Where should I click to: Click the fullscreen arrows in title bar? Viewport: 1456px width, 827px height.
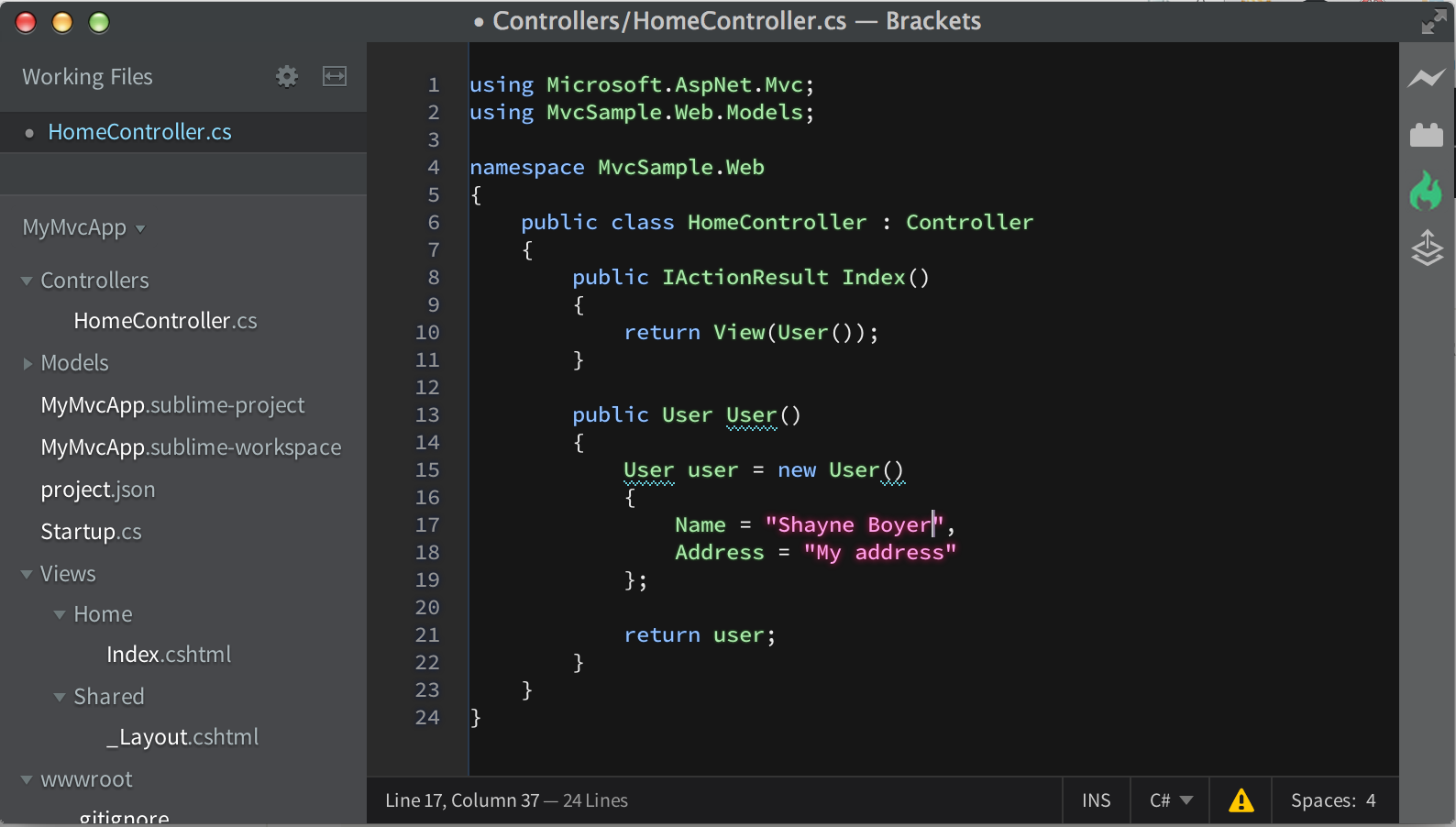1433,21
